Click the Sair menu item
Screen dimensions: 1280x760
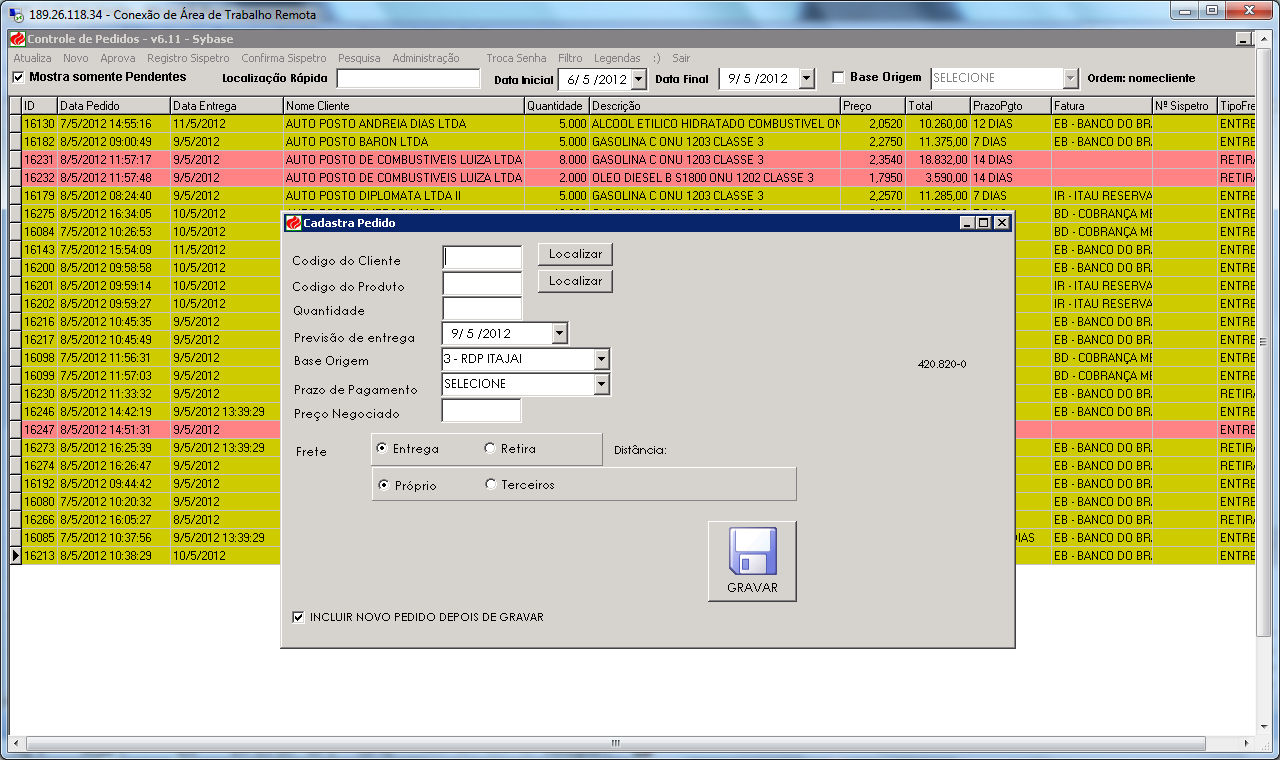coord(681,58)
